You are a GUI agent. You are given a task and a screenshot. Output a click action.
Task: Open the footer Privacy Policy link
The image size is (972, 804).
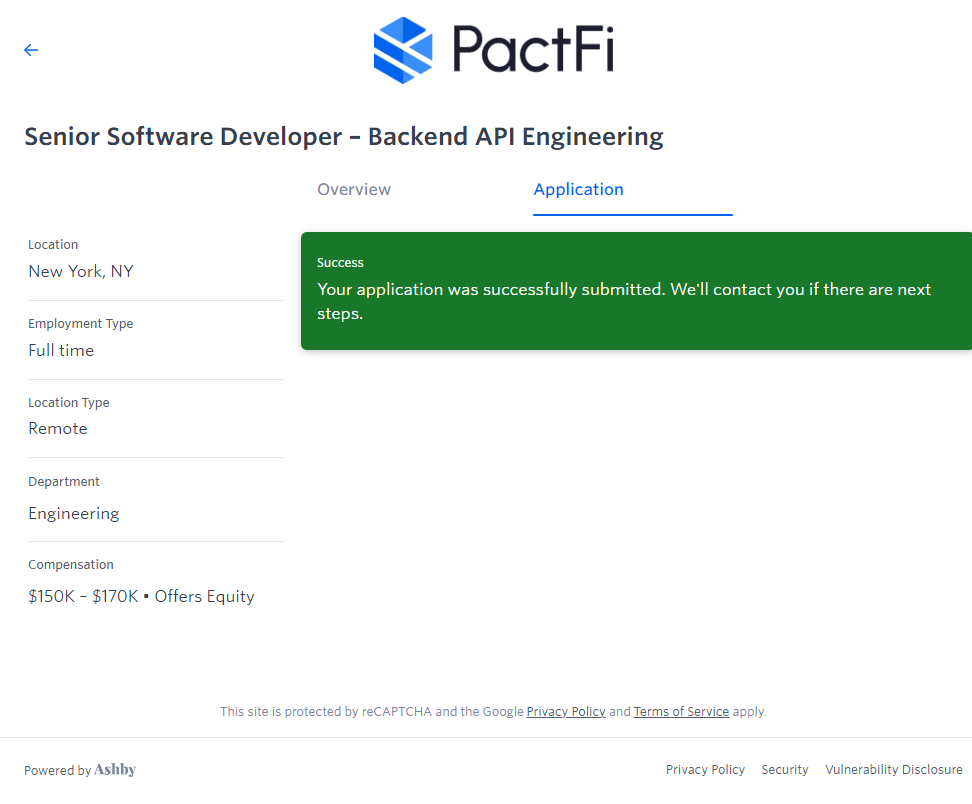coord(705,770)
